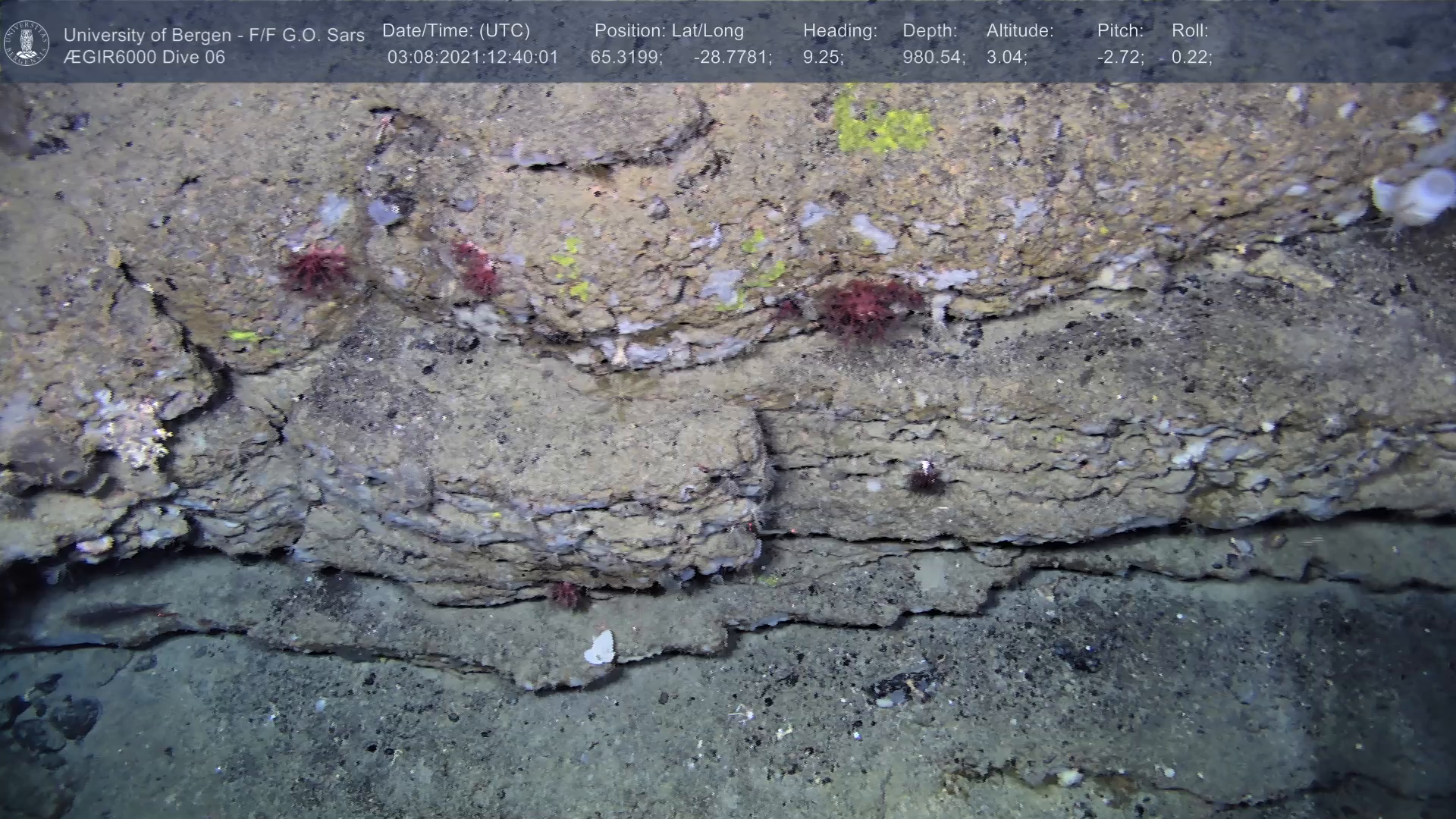This screenshot has width=1456, height=819.
Task: Click the latitude value 65.3199
Action: 626,58
